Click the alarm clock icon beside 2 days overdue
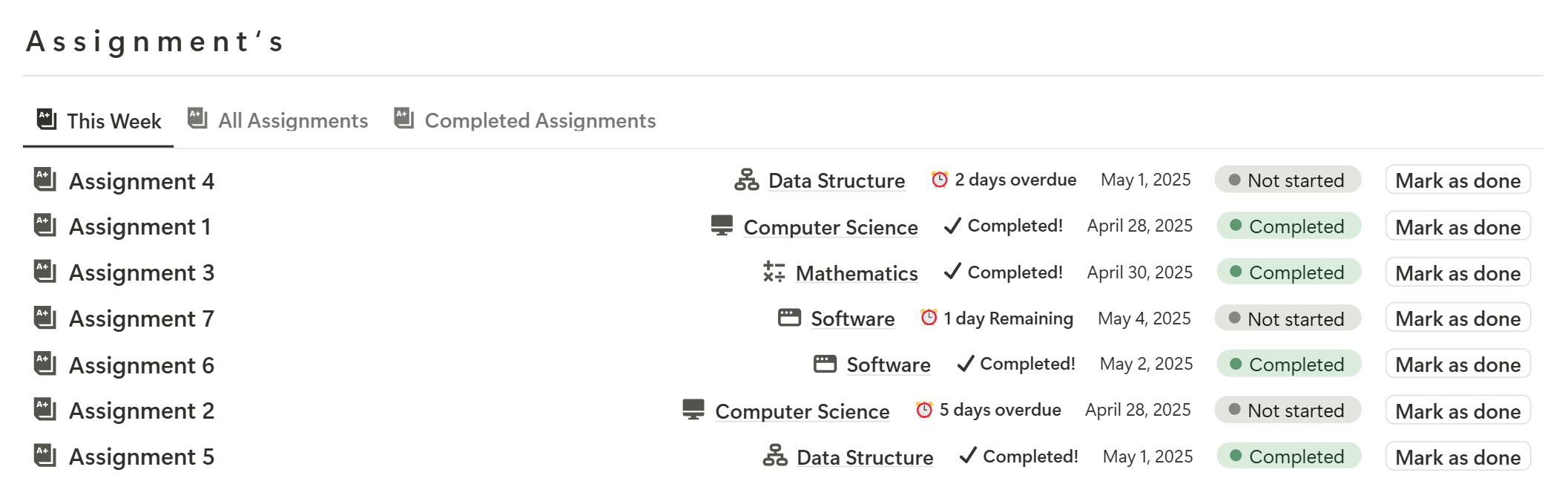This screenshot has height=487, width=1568. (939, 179)
